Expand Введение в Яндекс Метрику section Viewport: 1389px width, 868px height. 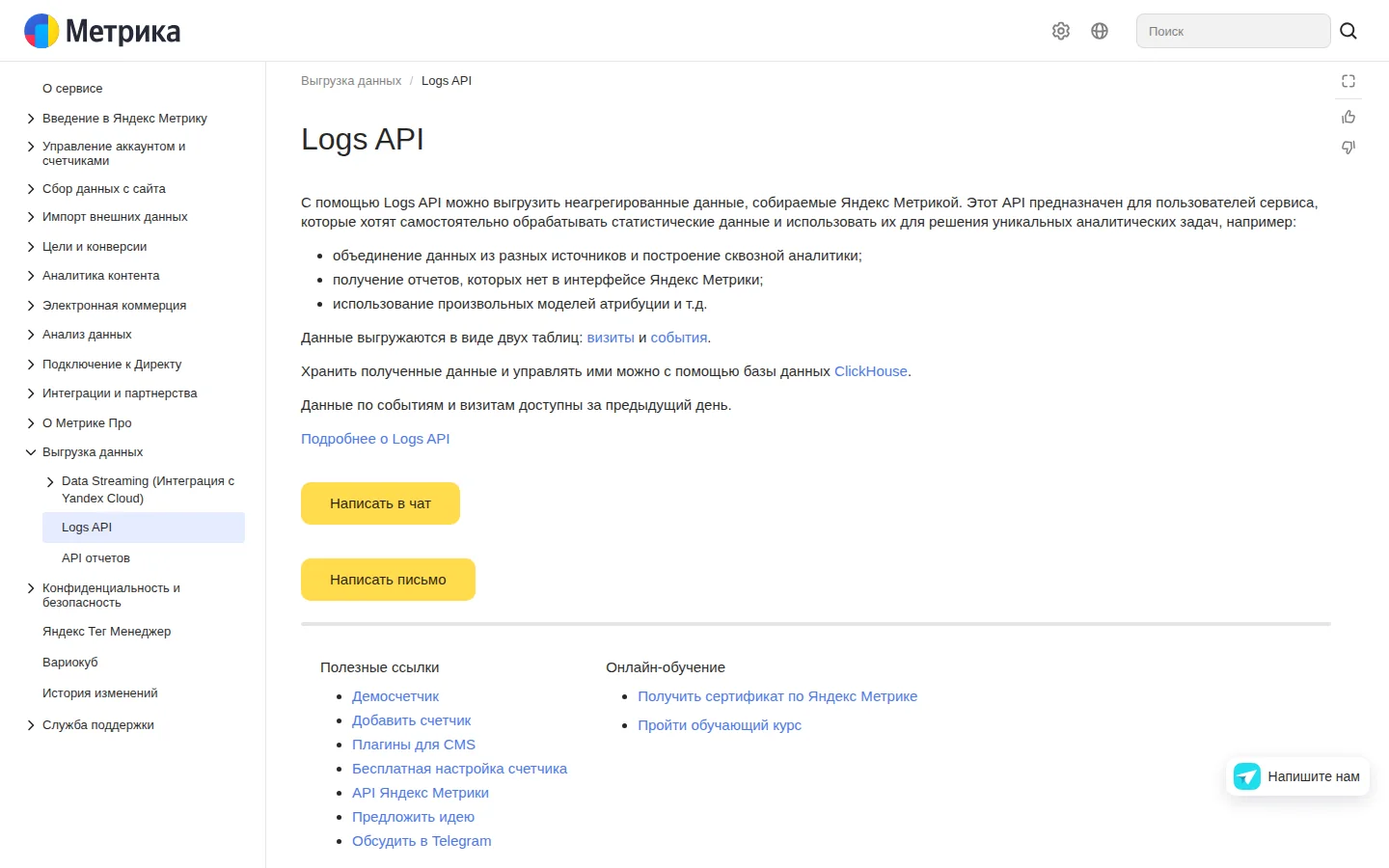point(31,119)
